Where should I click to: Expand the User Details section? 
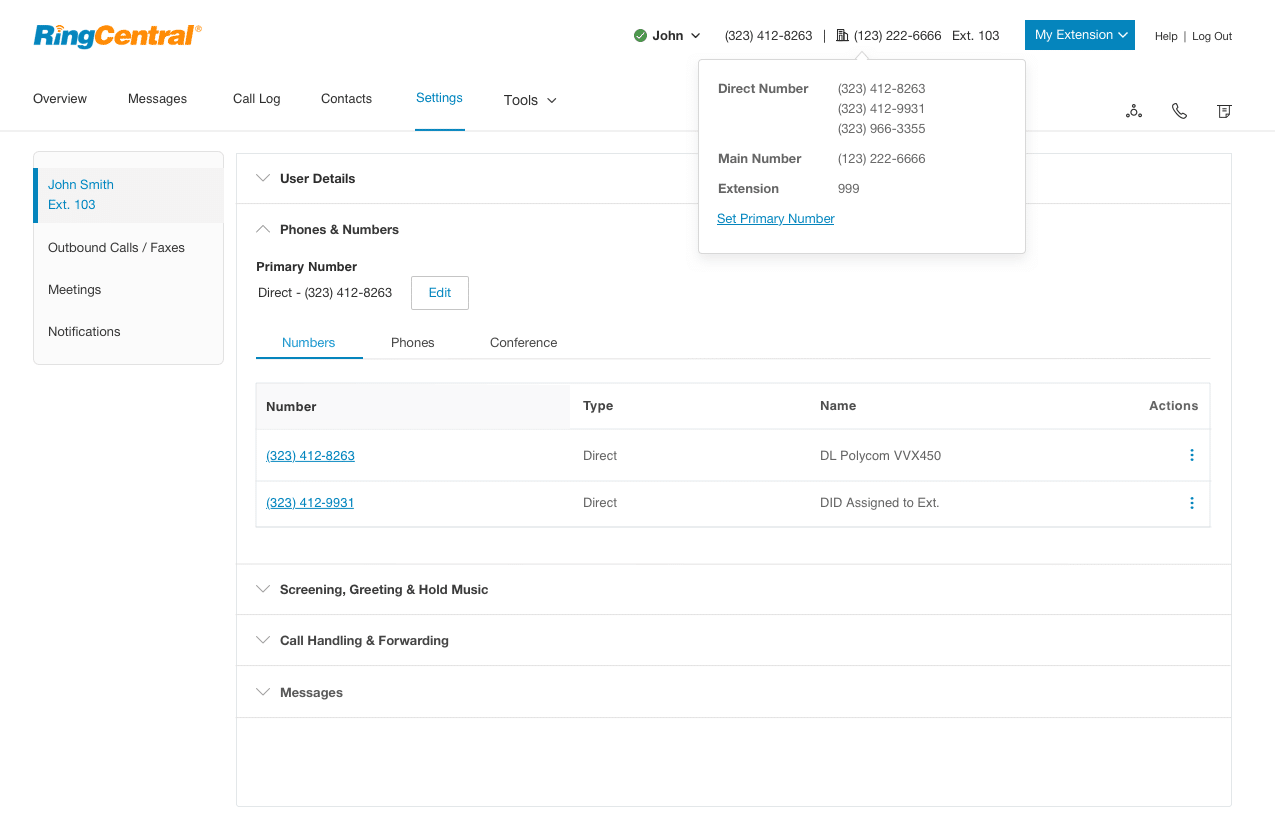(x=318, y=178)
